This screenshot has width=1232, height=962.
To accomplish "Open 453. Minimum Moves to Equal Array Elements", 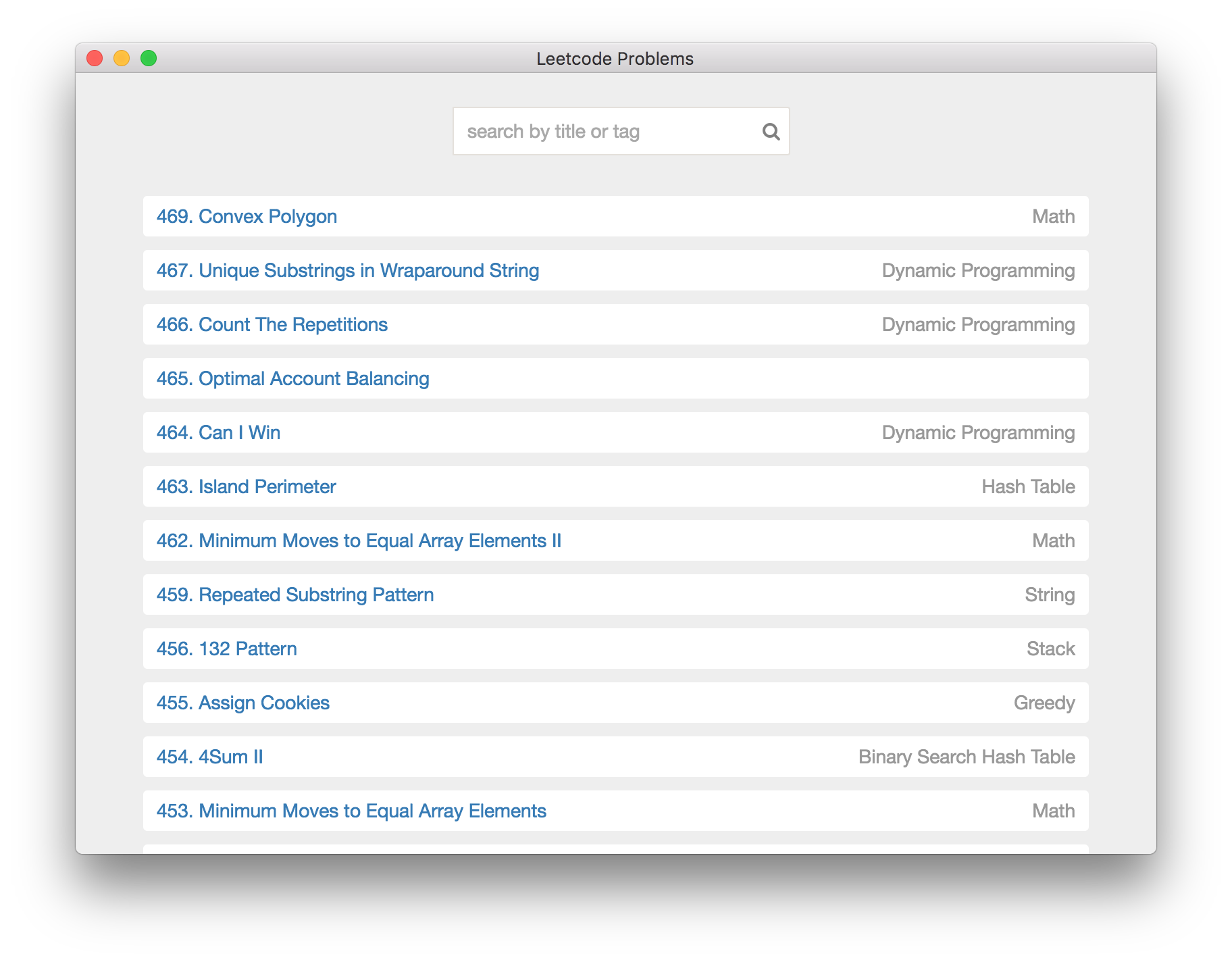I will [x=351, y=811].
